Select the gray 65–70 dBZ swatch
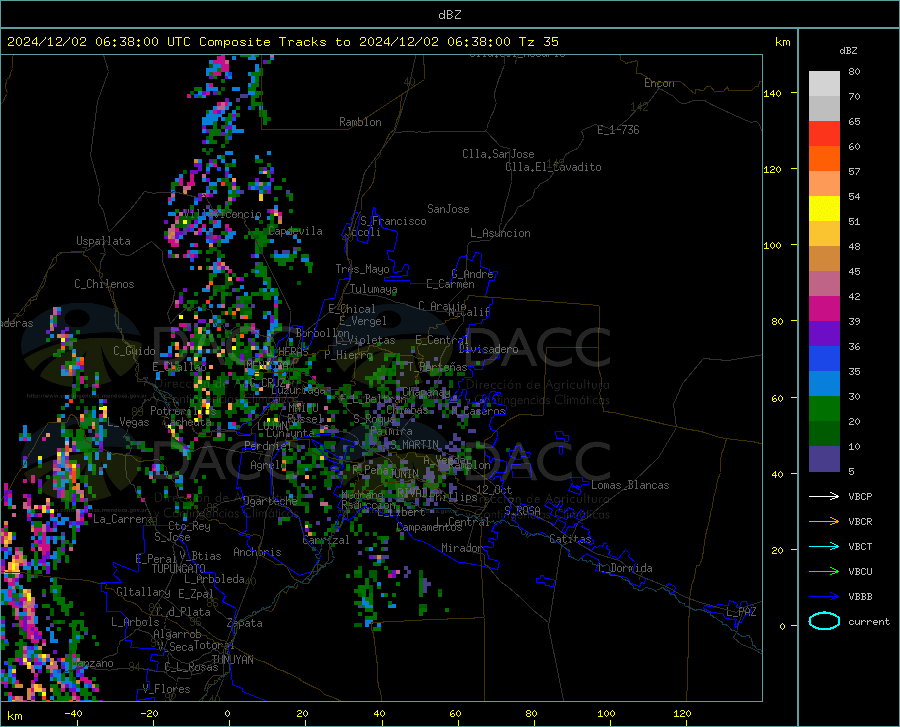The image size is (900, 727). click(824, 109)
